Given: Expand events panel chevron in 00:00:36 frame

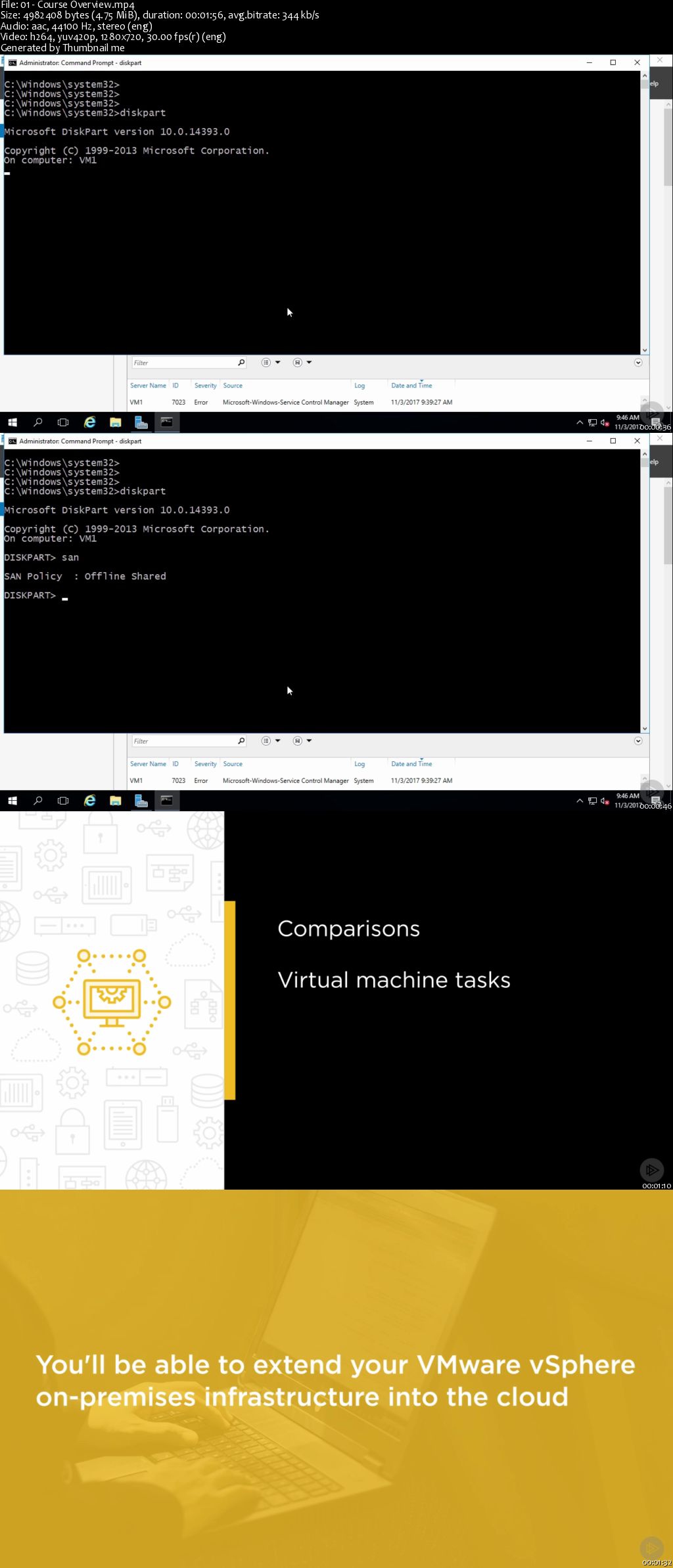Looking at the screenshot, I should [x=638, y=363].
